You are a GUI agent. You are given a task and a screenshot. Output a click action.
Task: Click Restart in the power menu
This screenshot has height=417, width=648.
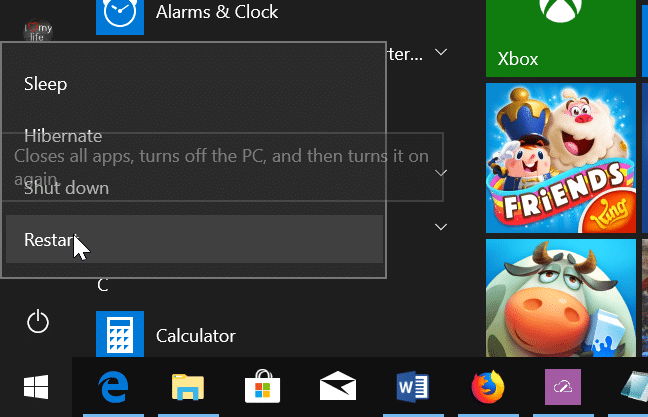click(50, 240)
